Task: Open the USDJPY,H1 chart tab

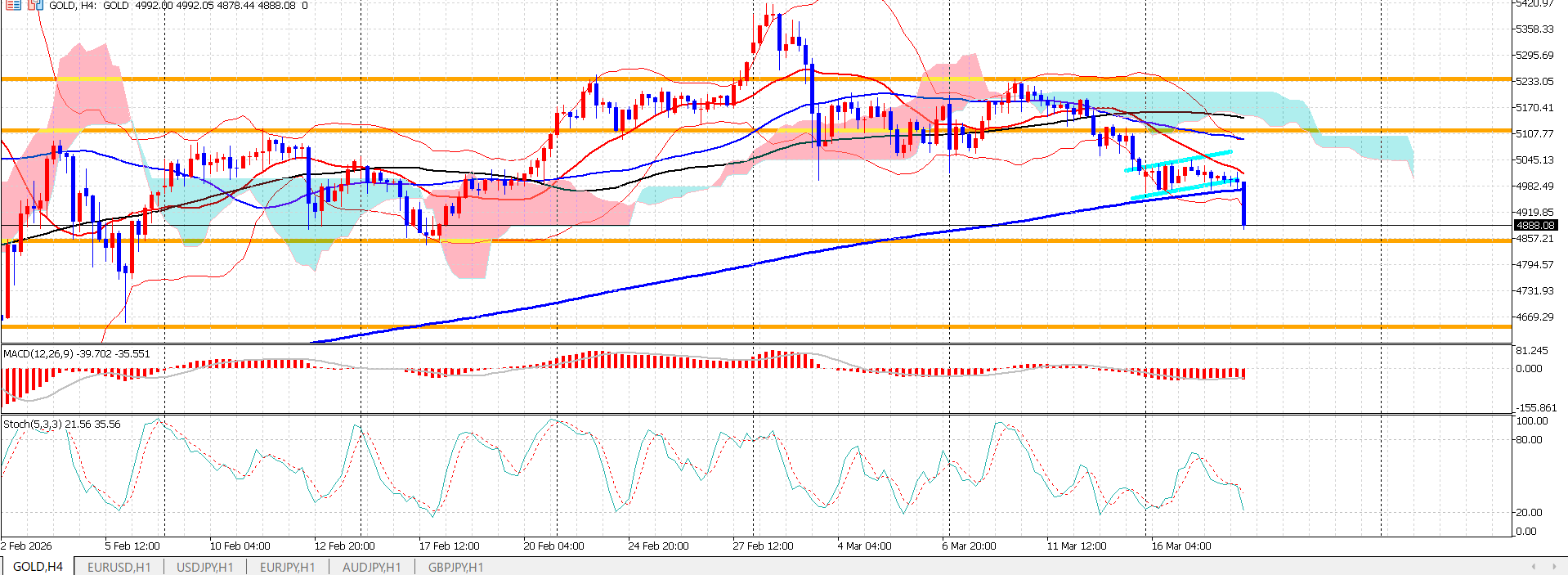Action: [204, 567]
